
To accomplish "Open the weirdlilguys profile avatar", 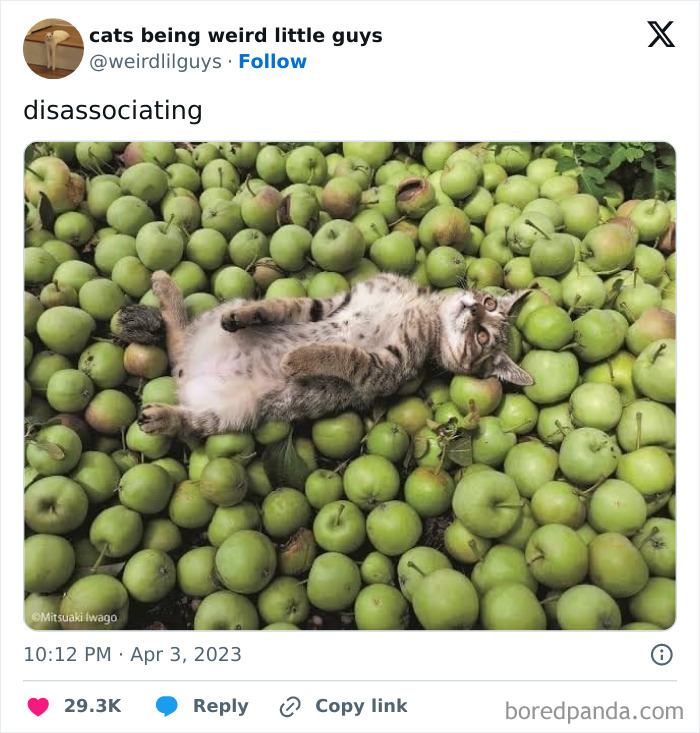I will (x=53, y=48).
